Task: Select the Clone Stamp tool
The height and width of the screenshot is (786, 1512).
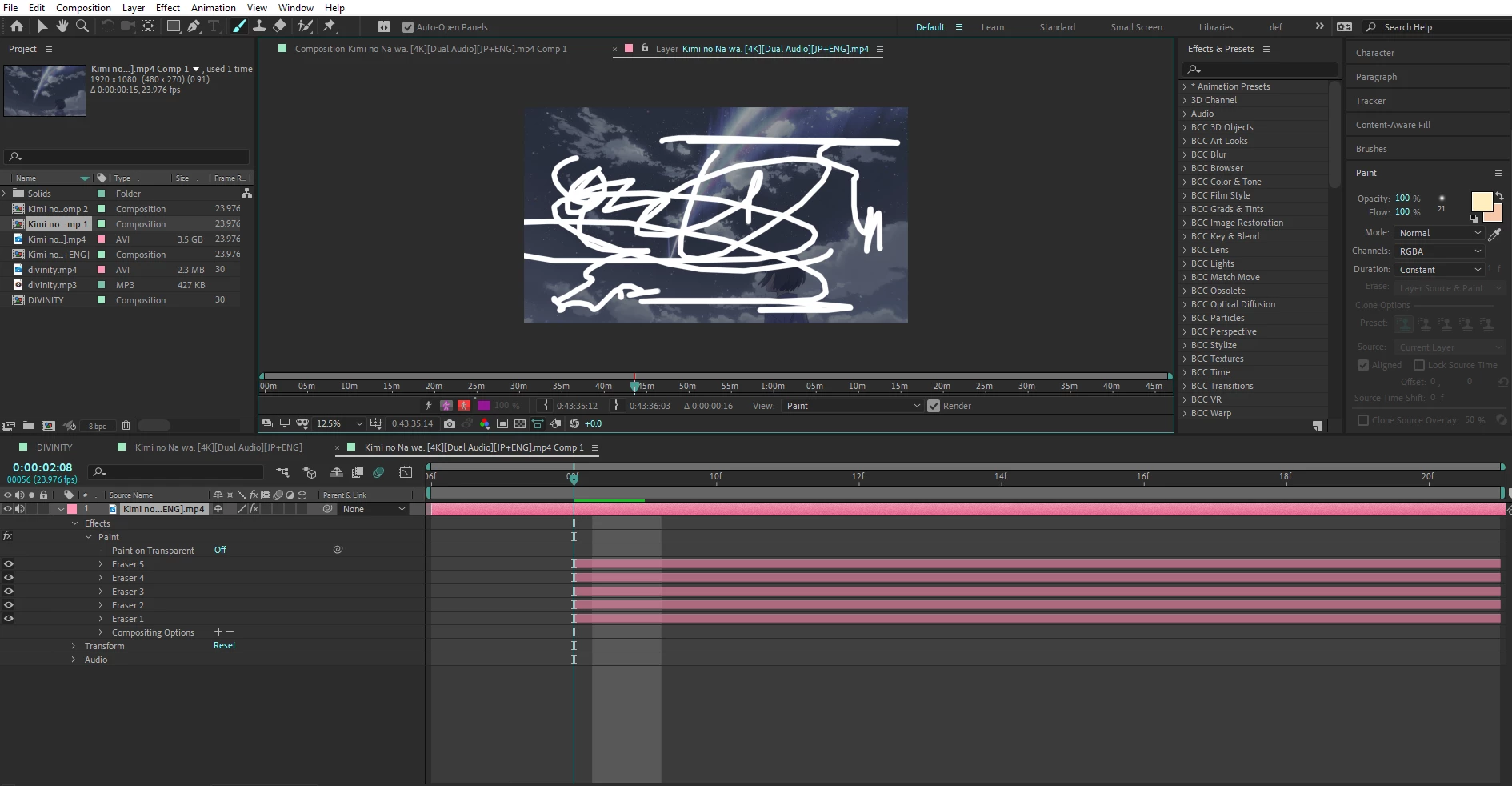Action: pos(259,26)
